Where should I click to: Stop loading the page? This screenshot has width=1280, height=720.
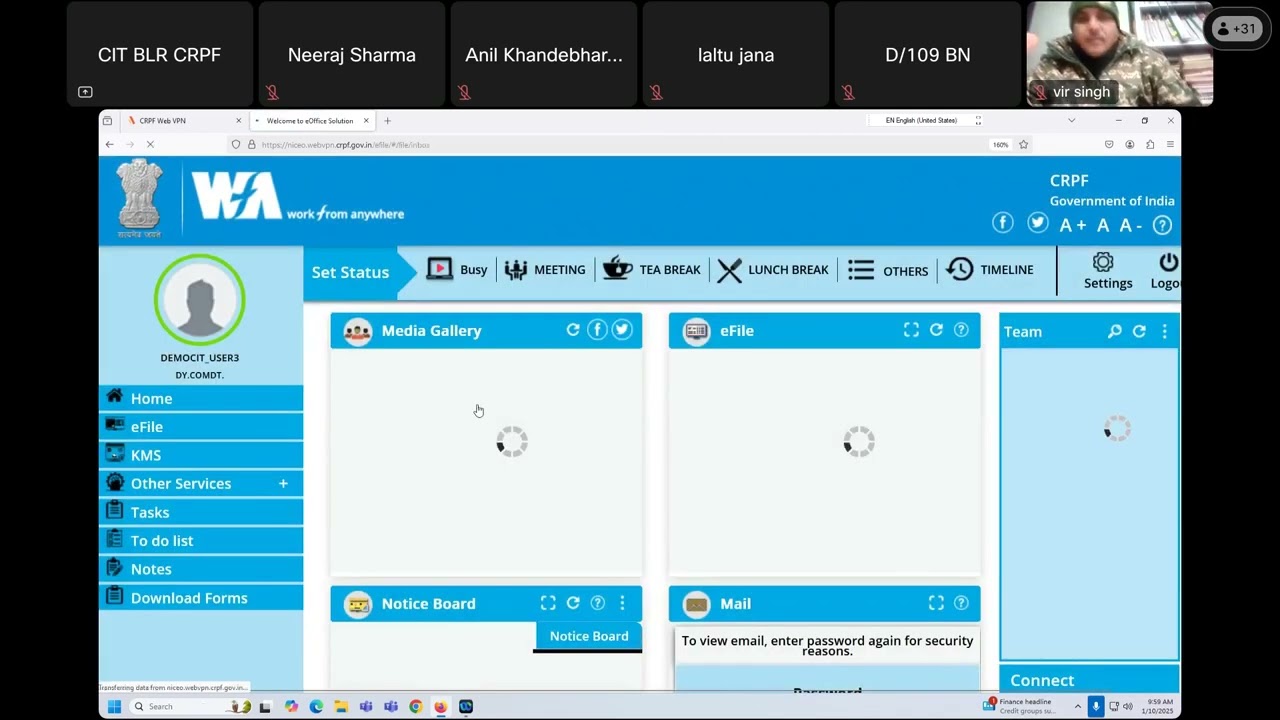150,145
